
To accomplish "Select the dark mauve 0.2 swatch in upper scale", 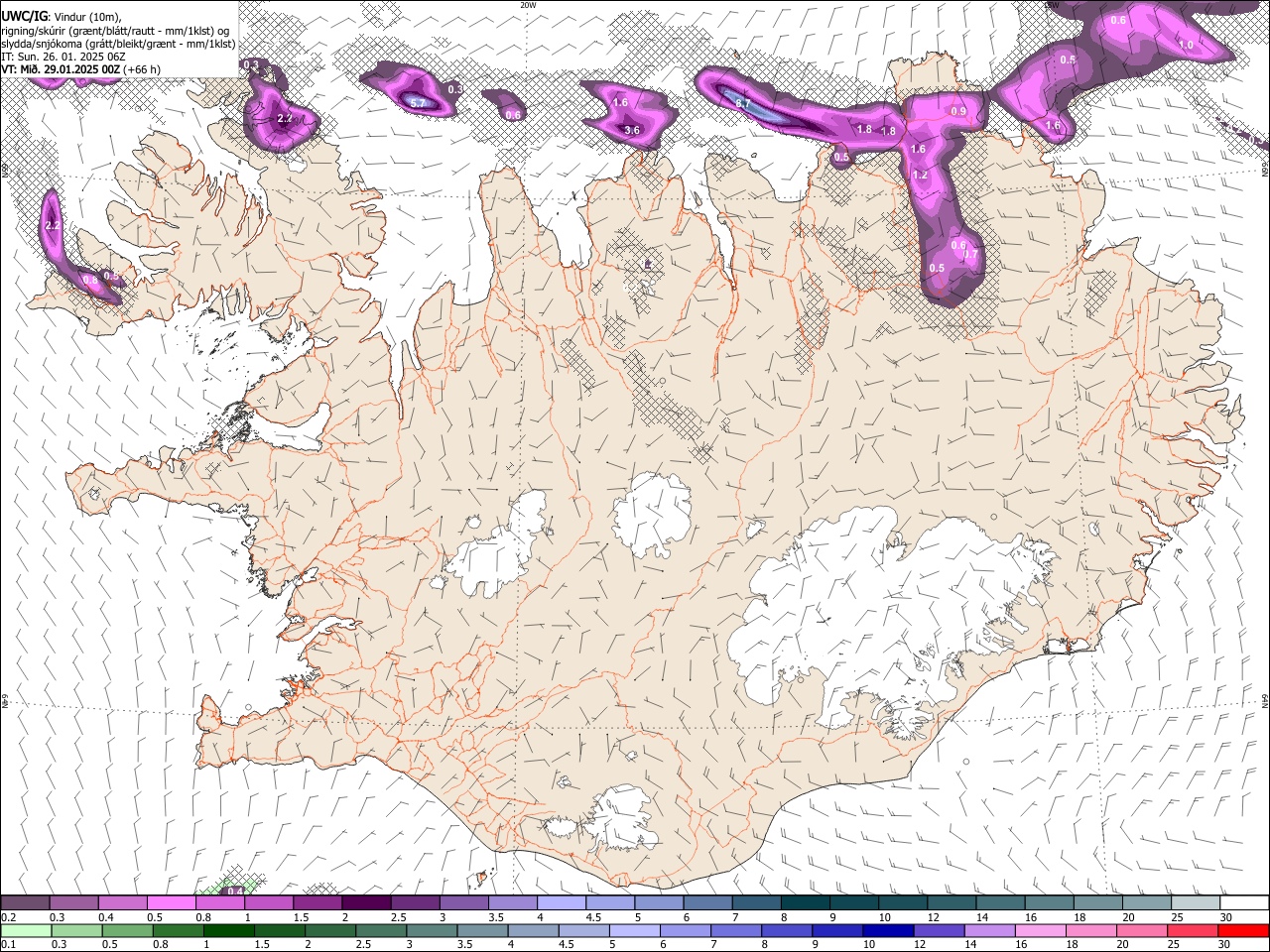I will point(25,903).
